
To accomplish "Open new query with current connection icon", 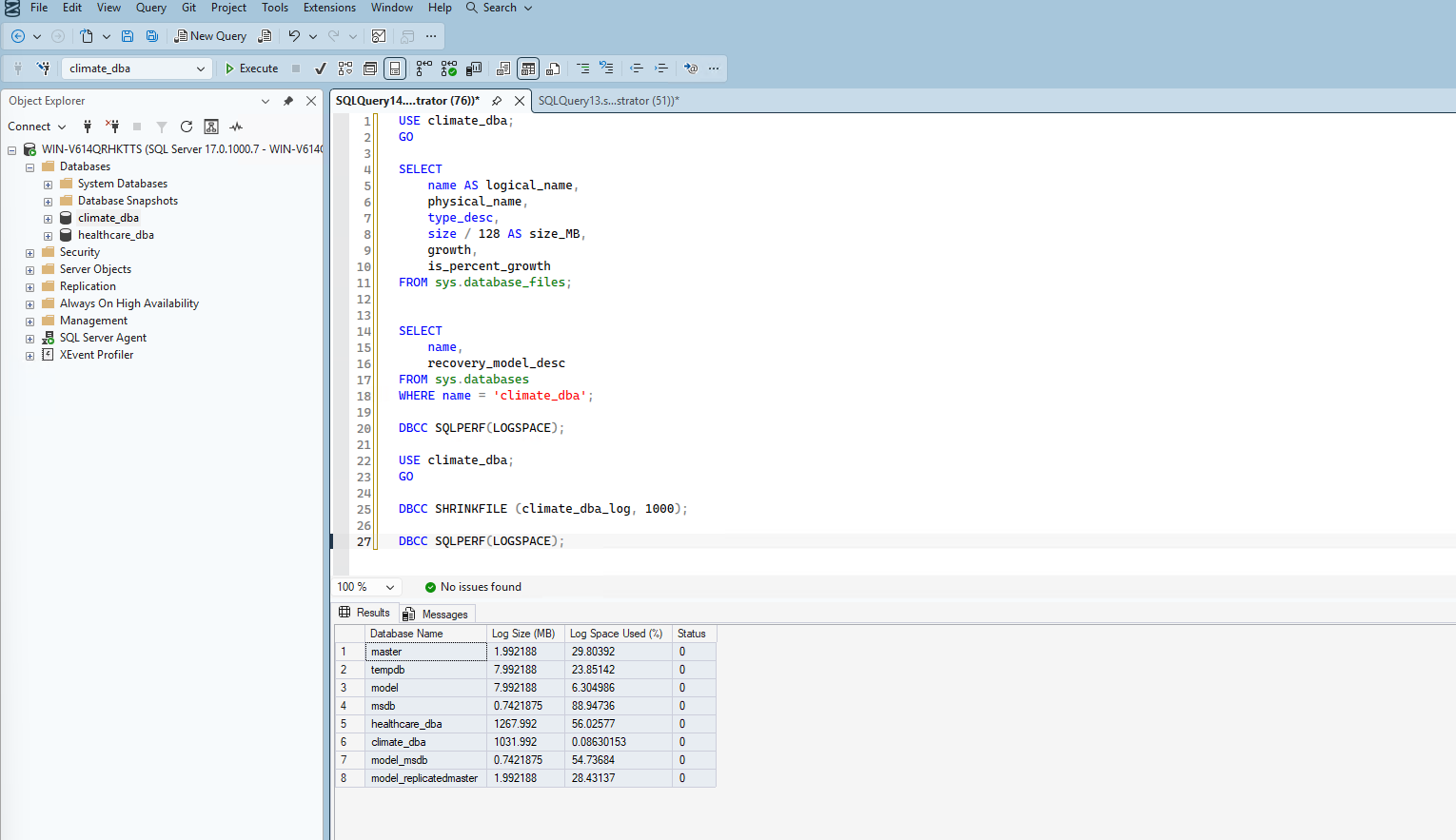I will tap(266, 36).
